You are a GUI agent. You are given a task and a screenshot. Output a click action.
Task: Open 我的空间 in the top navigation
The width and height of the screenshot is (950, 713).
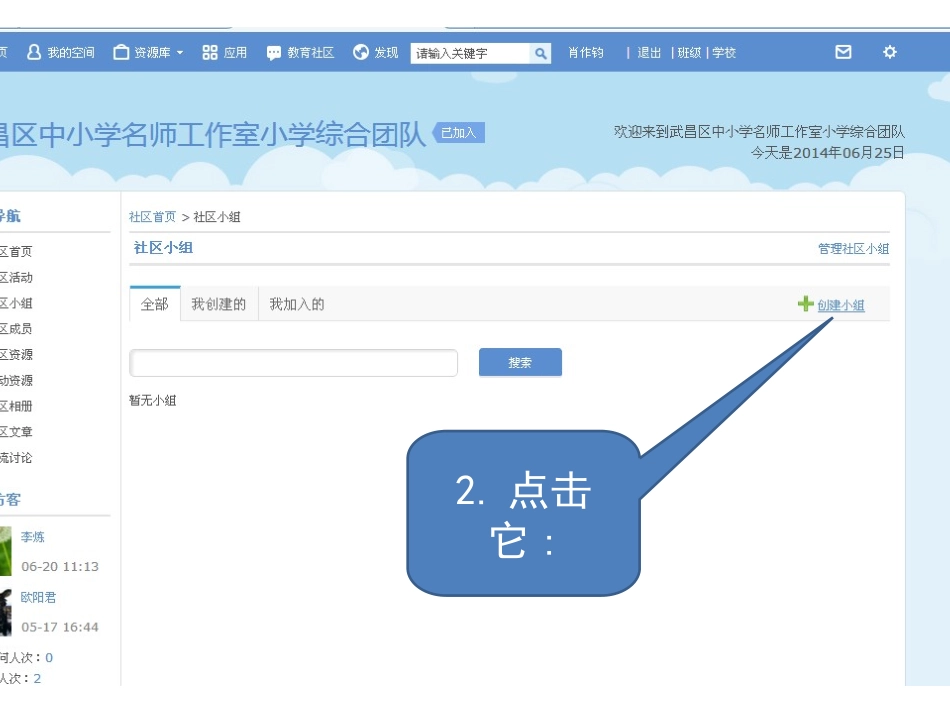click(61, 53)
